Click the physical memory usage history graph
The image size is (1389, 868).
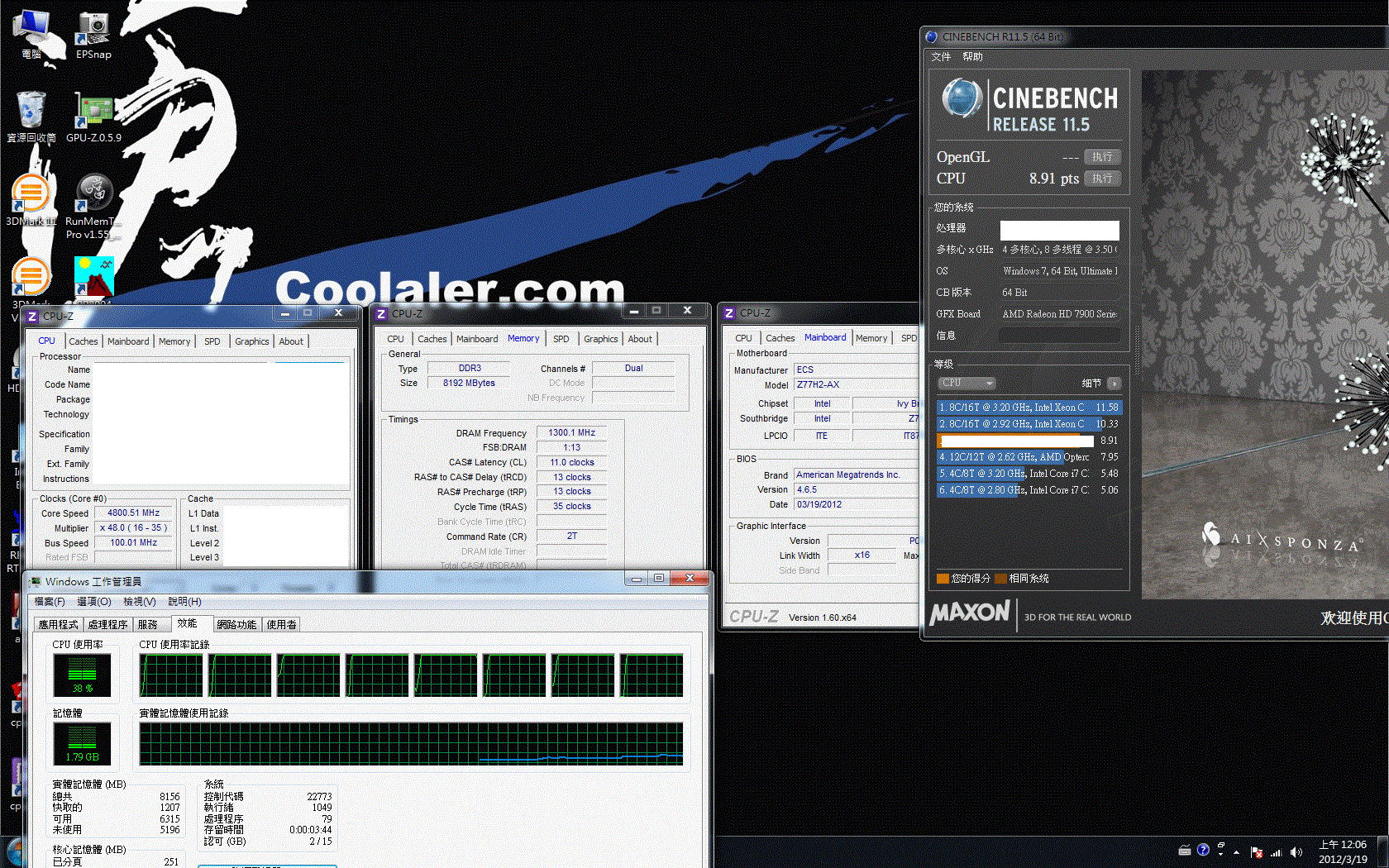pos(411,744)
